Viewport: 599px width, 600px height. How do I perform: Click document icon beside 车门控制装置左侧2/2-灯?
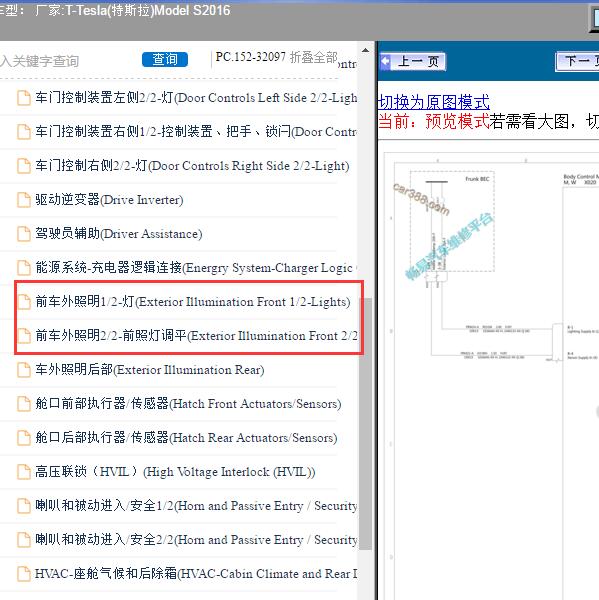(x=24, y=98)
